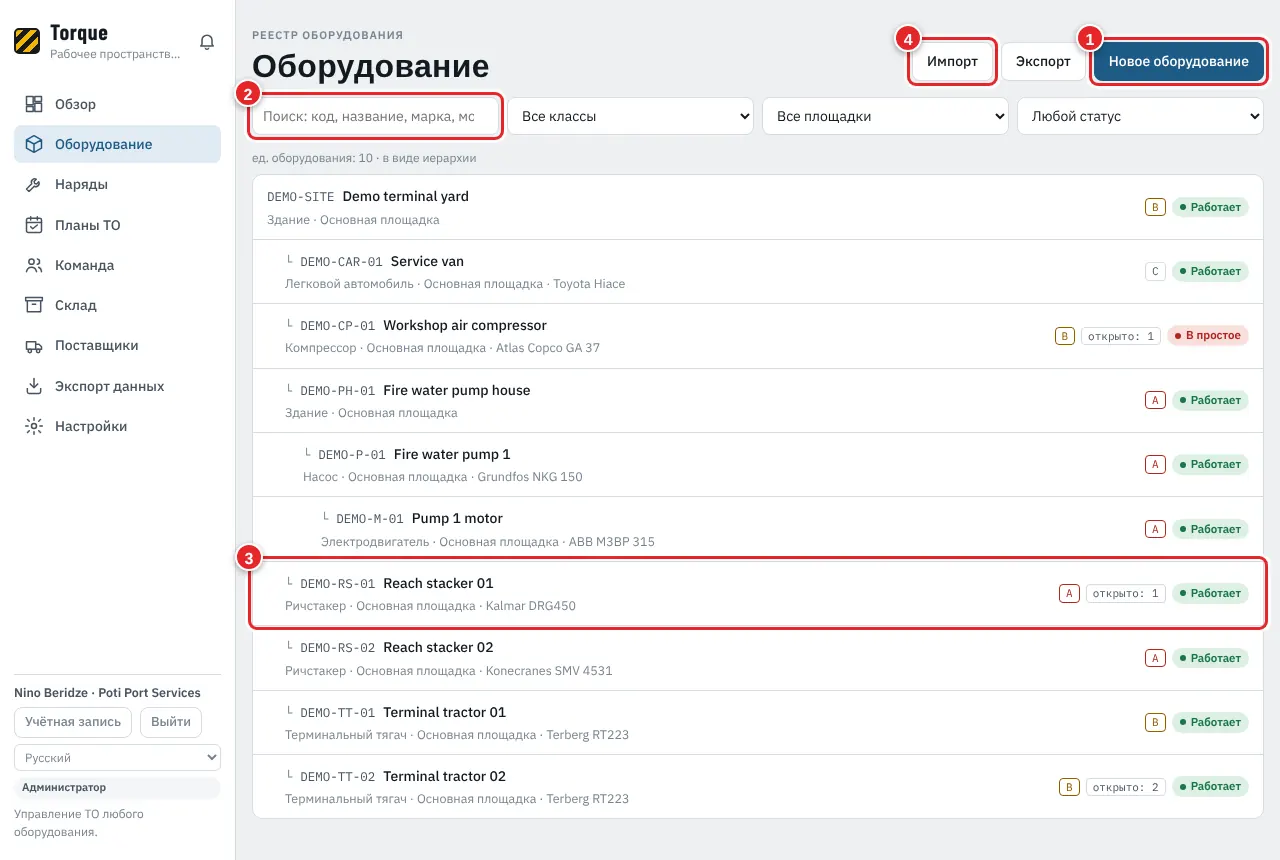Go to Обзор in the sidebar
Screen dimensions: 1280x860
(x=117, y=104)
